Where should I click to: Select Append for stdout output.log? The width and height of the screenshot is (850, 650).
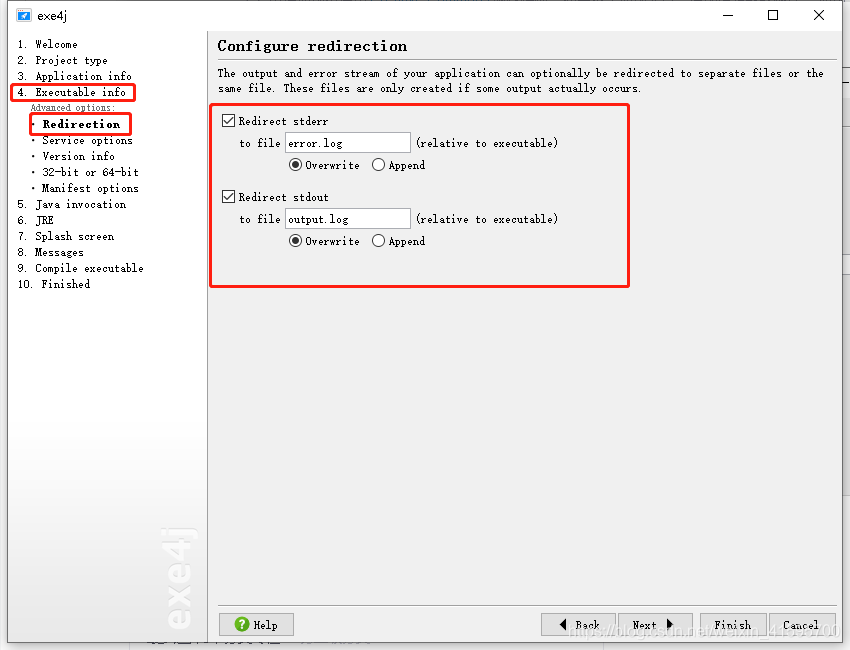click(x=378, y=241)
